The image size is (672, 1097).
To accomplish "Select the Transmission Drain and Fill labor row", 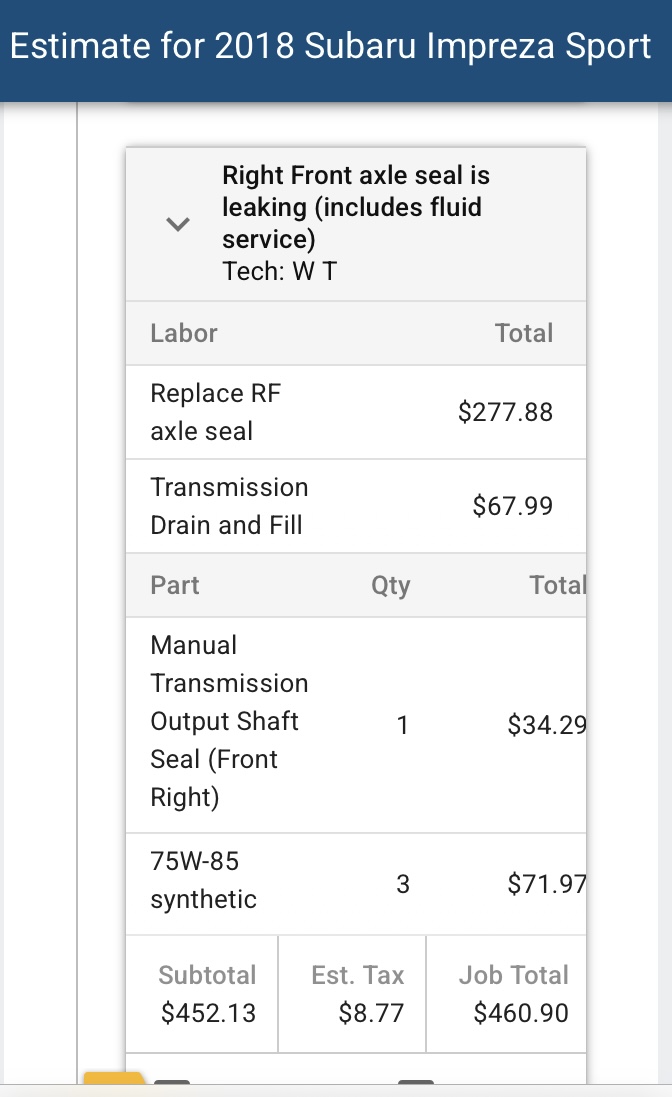I will (x=229, y=506).
